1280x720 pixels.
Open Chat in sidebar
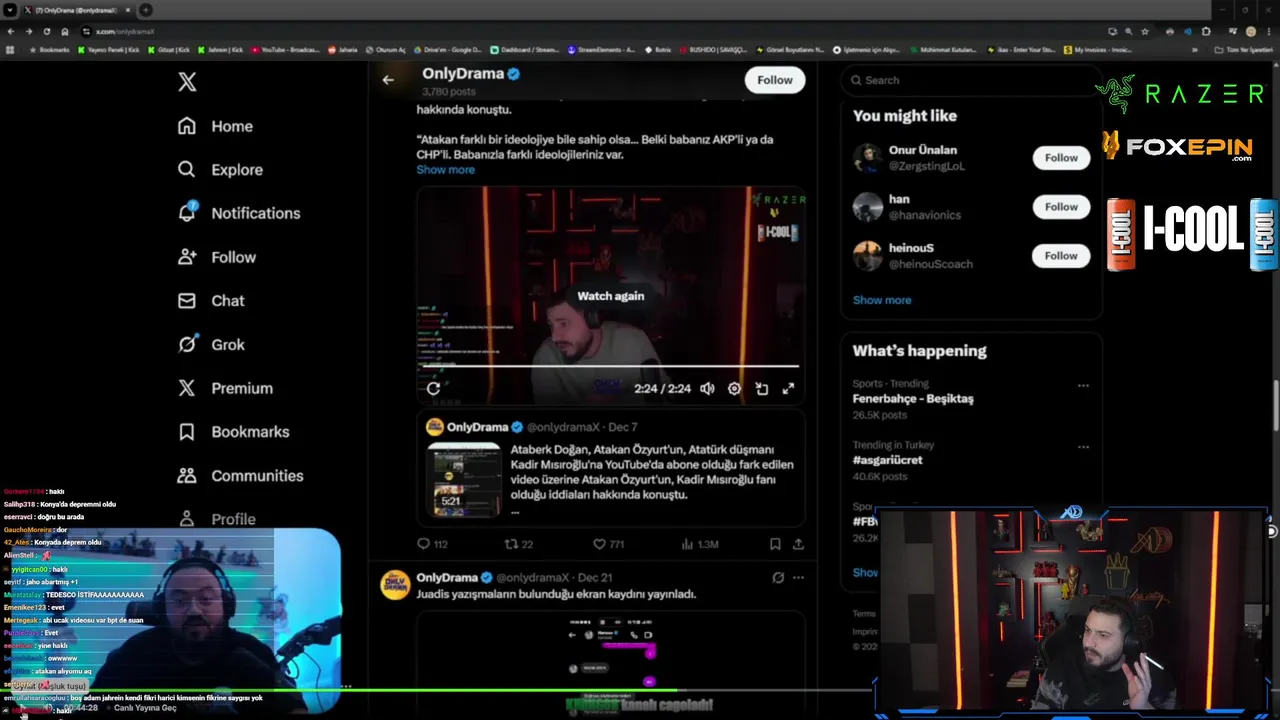coord(210,301)
